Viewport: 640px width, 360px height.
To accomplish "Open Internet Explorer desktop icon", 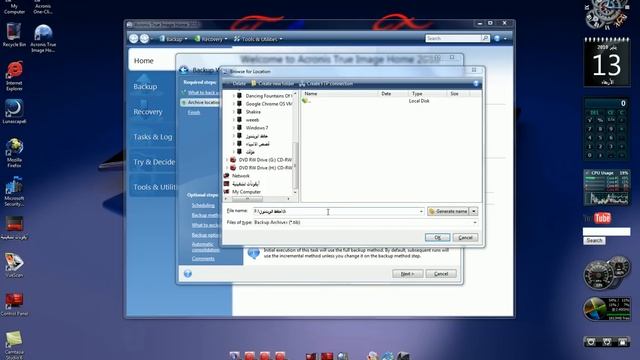I will click(x=14, y=76).
